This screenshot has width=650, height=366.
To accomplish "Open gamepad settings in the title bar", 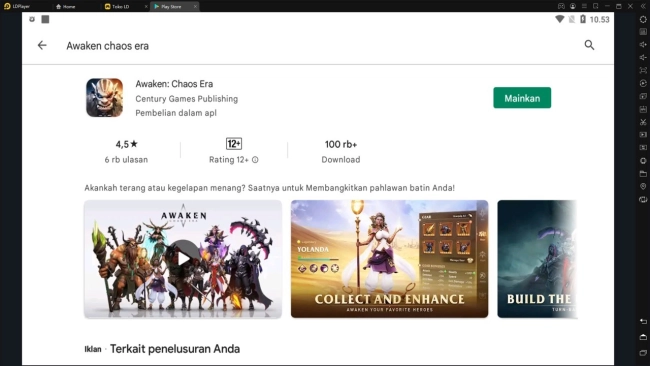I will coord(561,6).
